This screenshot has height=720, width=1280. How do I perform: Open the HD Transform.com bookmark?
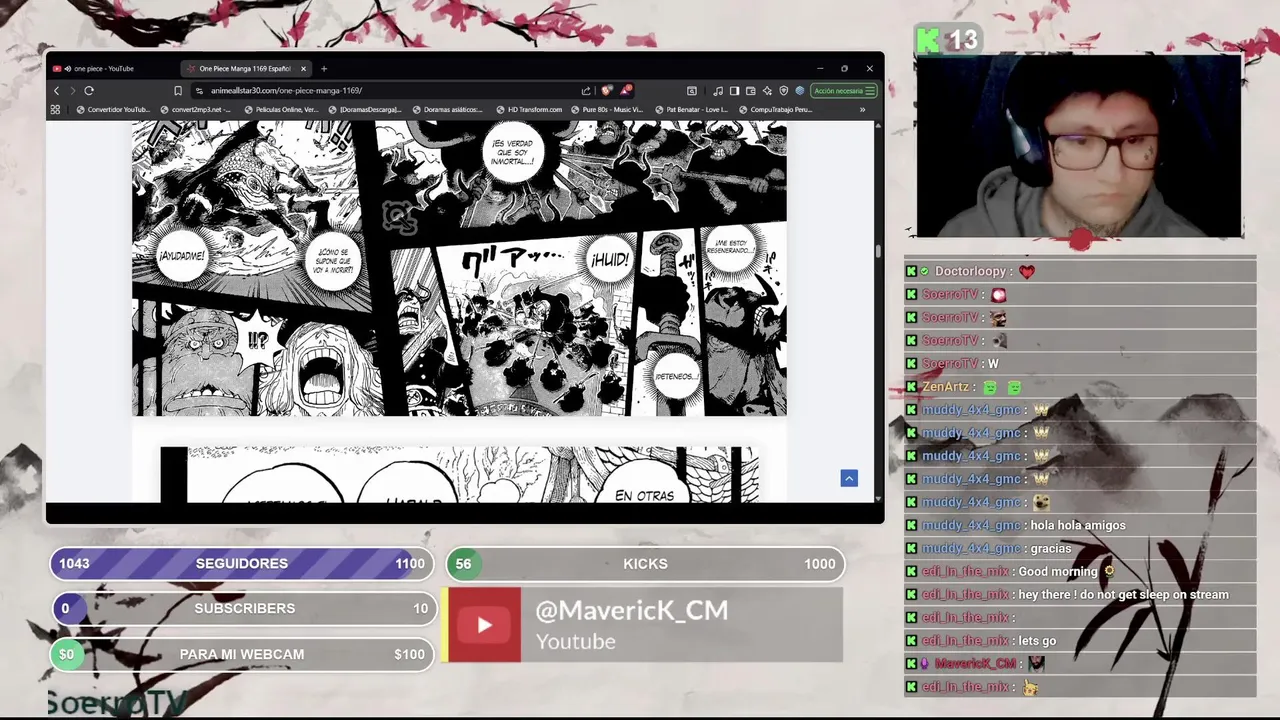[529, 109]
